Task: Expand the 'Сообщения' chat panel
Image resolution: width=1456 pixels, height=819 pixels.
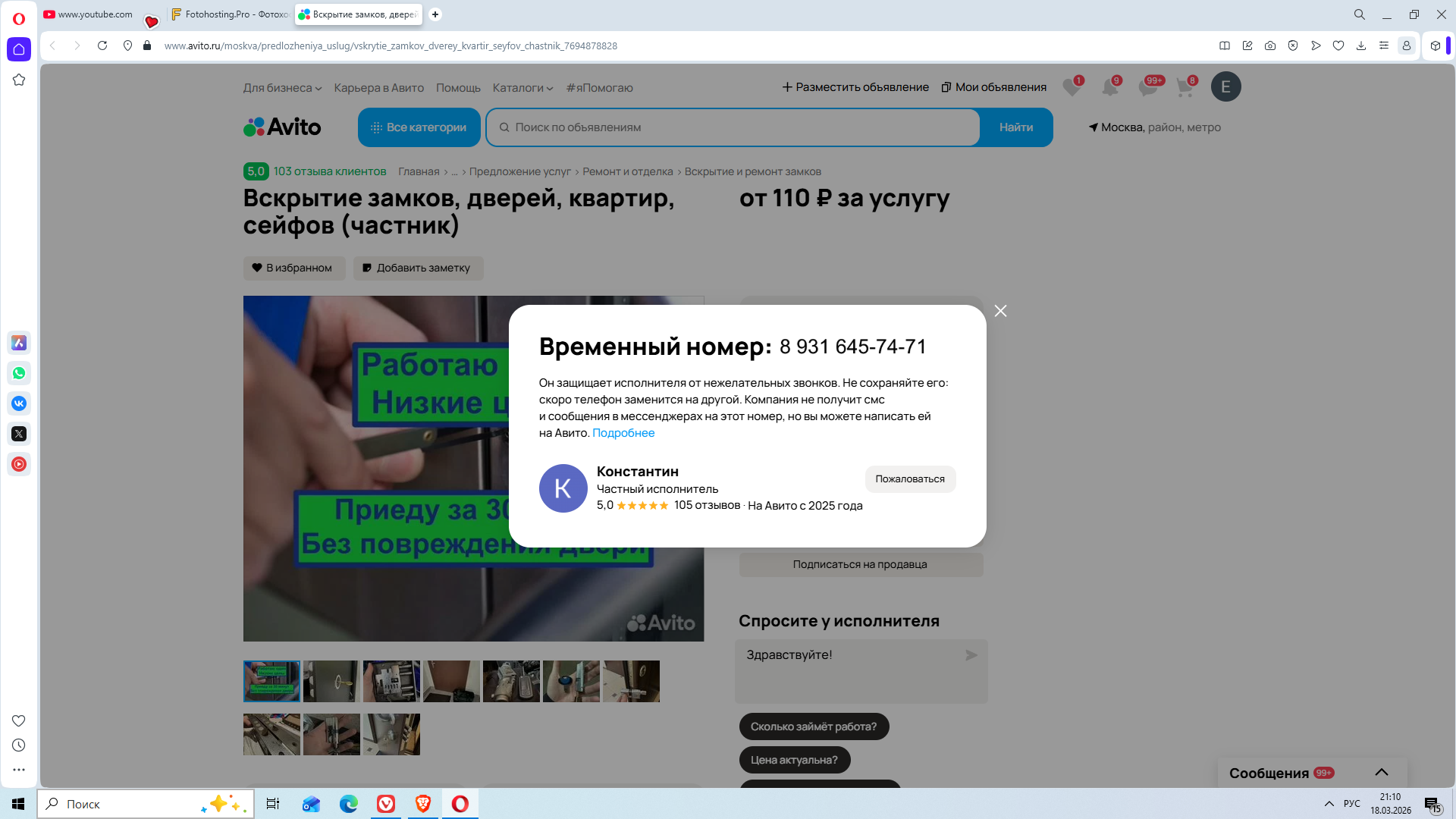Action: pos(1381,772)
